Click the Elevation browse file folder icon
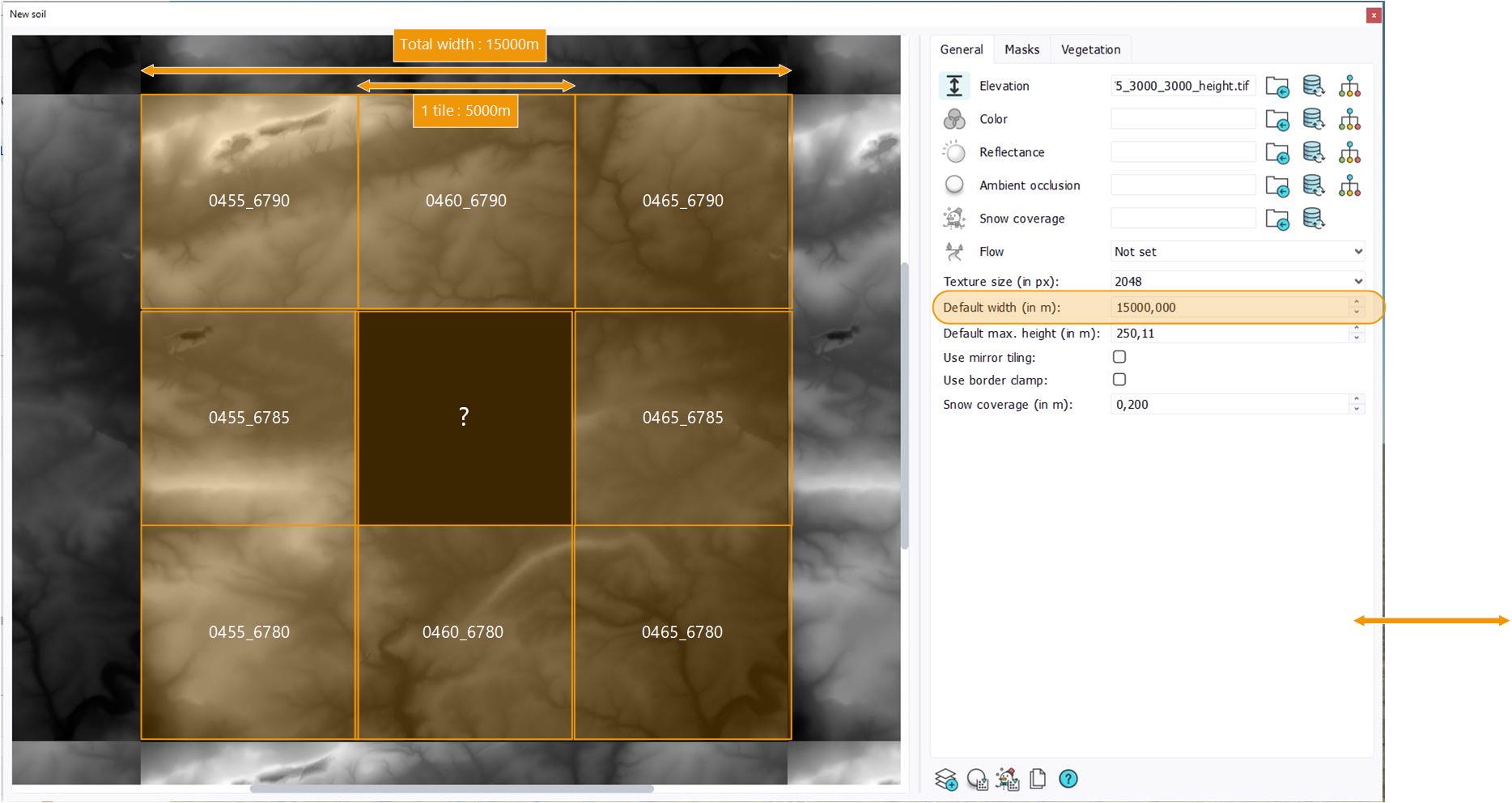This screenshot has height=803, width=1512. tap(1276, 87)
